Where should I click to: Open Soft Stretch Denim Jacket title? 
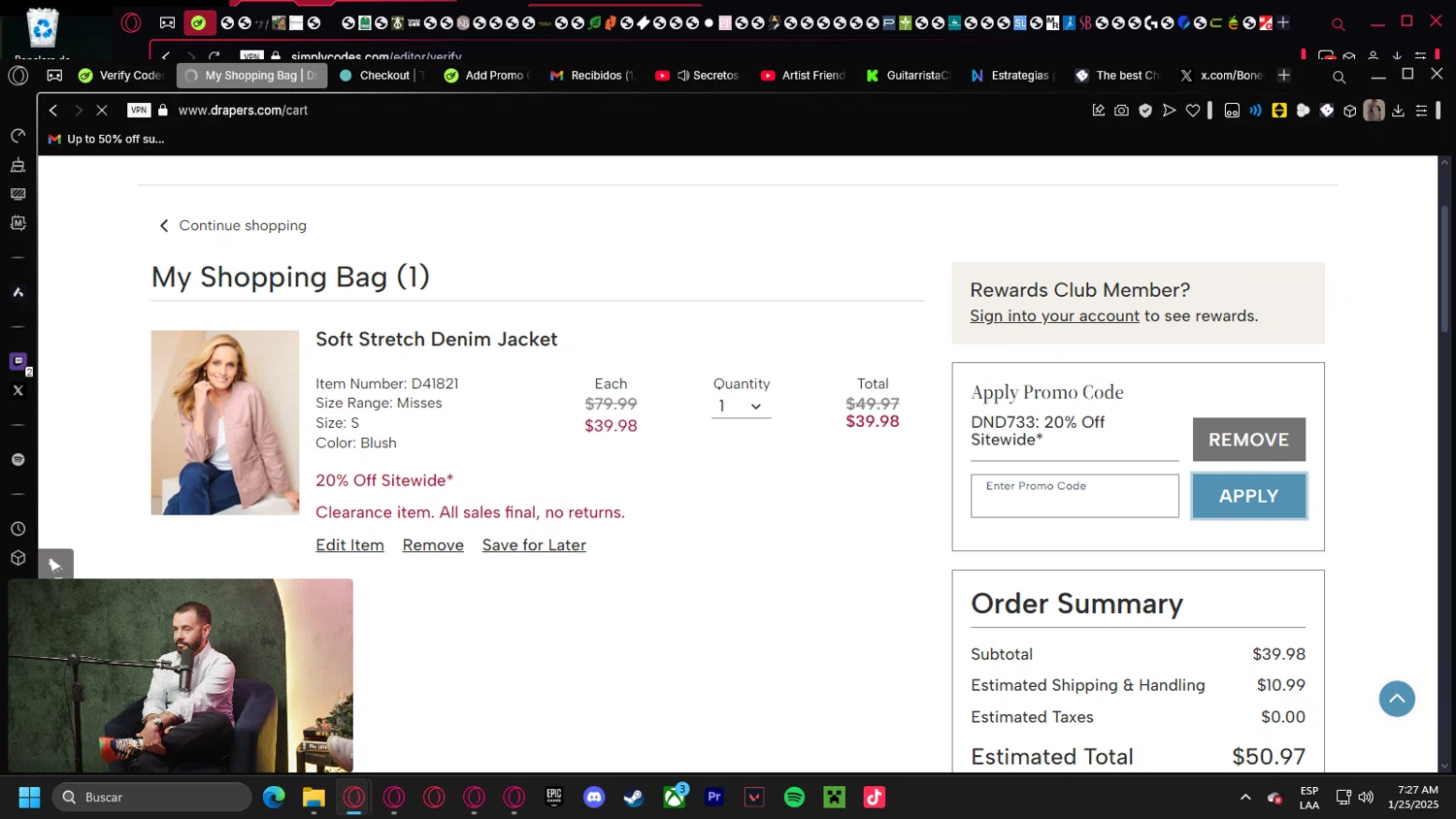pyautogui.click(x=437, y=340)
